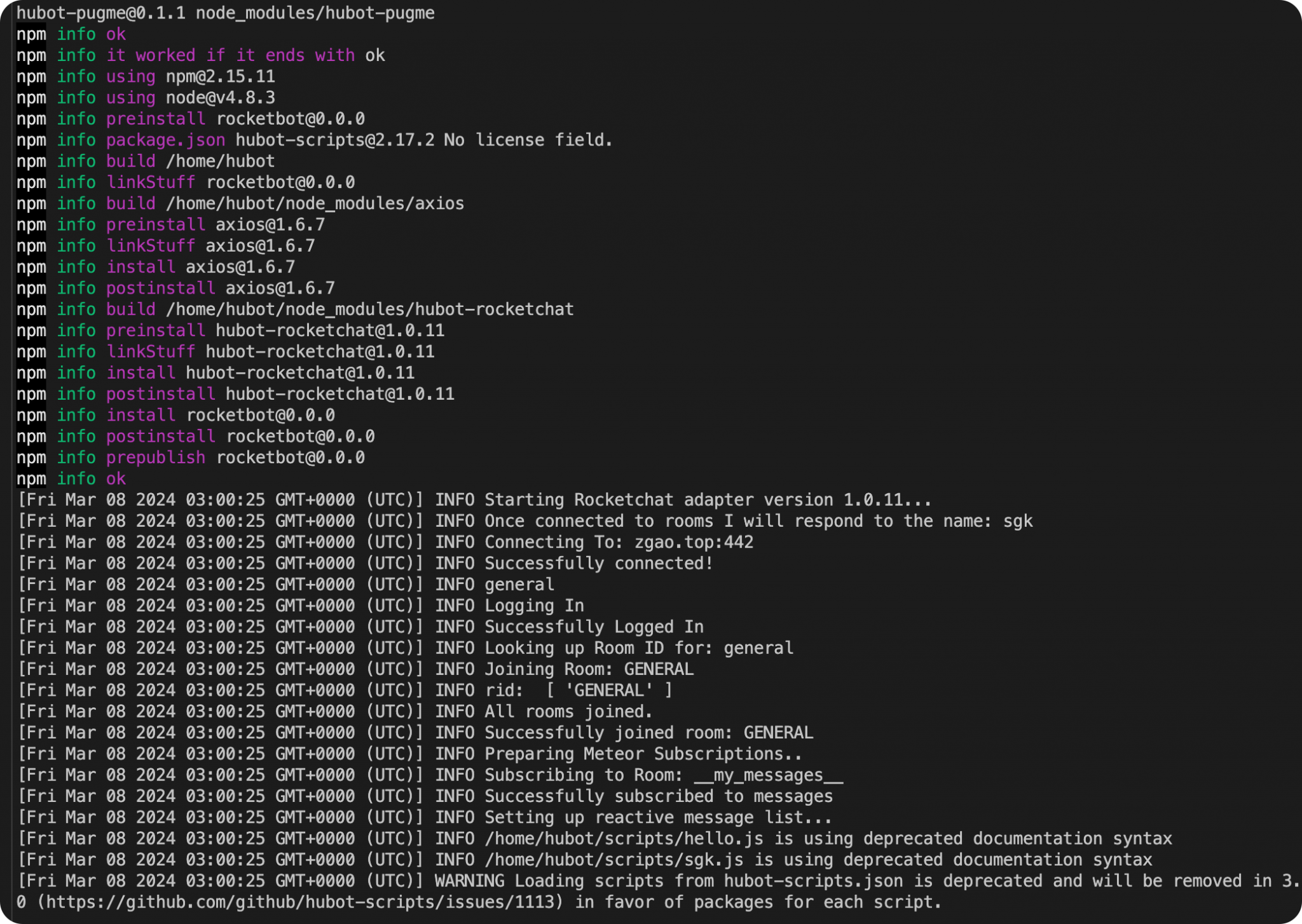Select the rid ['GENERAL'] array text
Image resolution: width=1302 pixels, height=924 pixels.
point(608,691)
